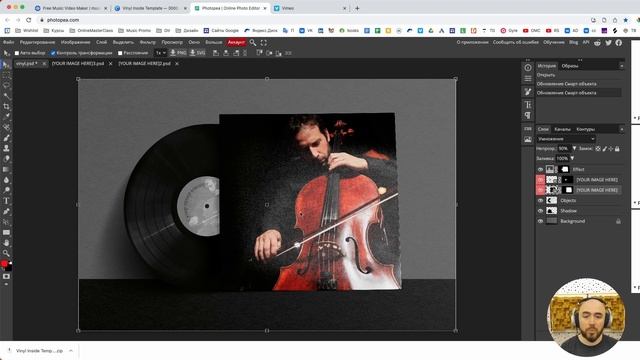Select the Rectangle shape tool
Screen dimensions: 640x360
tap(6, 232)
